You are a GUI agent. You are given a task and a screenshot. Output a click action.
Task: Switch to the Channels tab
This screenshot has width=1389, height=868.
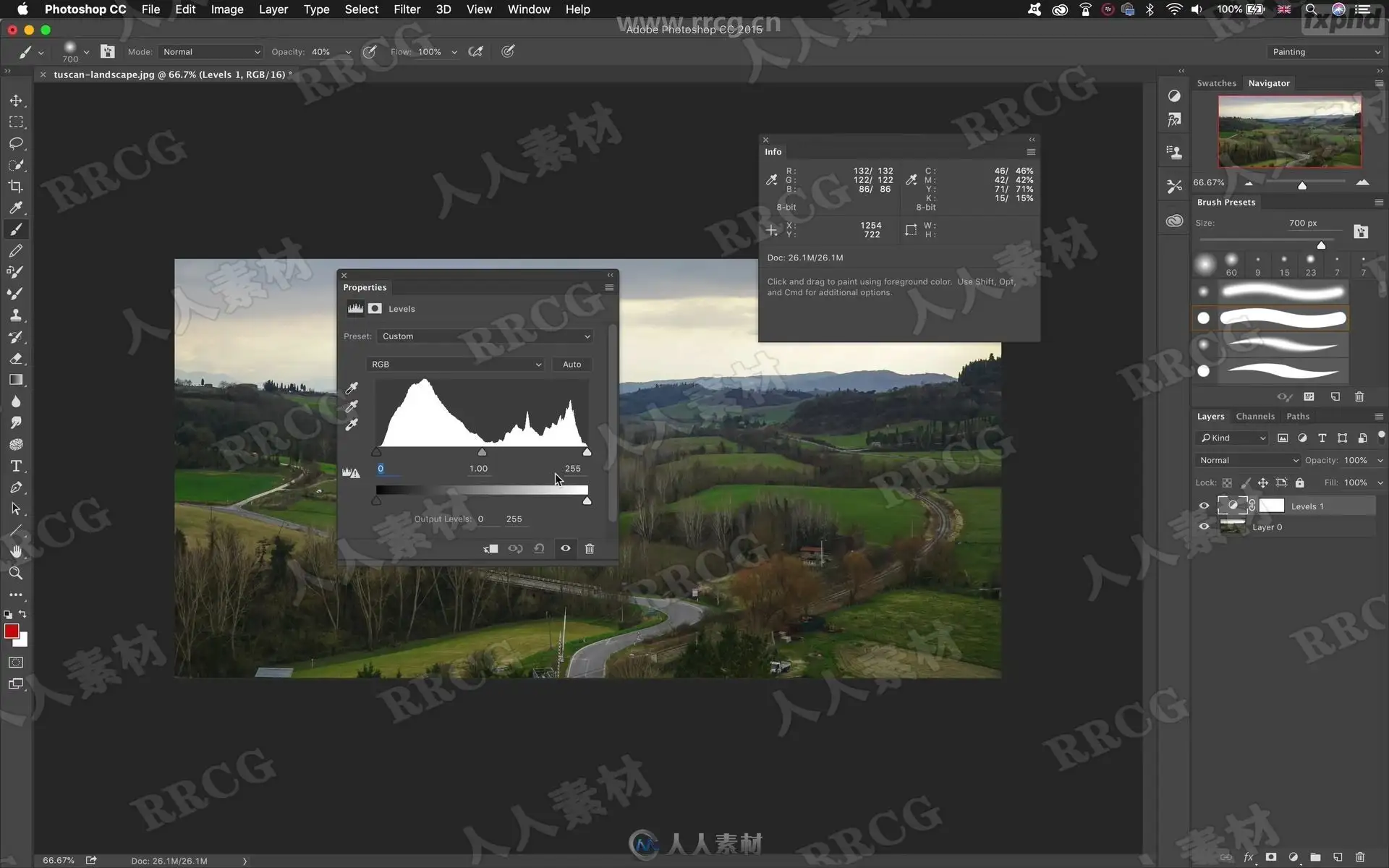pos(1254,417)
